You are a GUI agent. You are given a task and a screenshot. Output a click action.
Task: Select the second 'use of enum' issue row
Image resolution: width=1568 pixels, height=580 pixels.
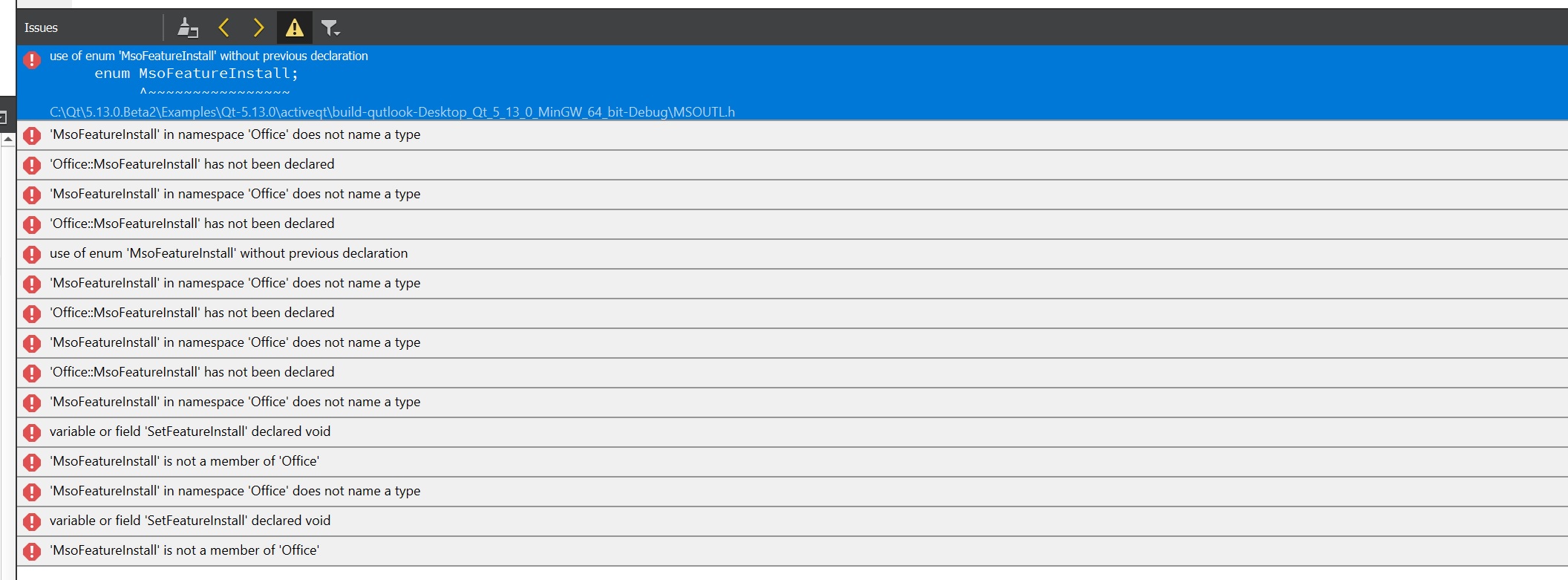[x=792, y=254]
